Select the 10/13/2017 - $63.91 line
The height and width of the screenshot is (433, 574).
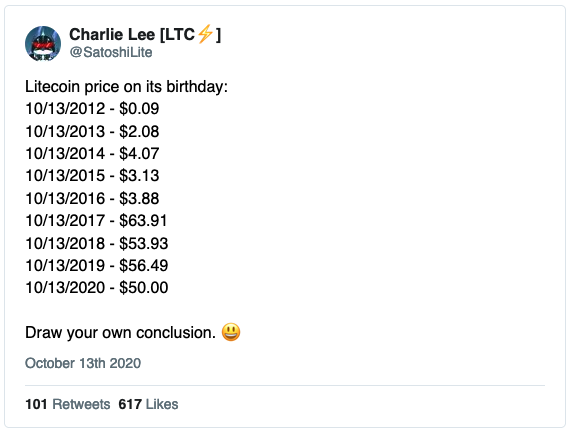(96, 221)
